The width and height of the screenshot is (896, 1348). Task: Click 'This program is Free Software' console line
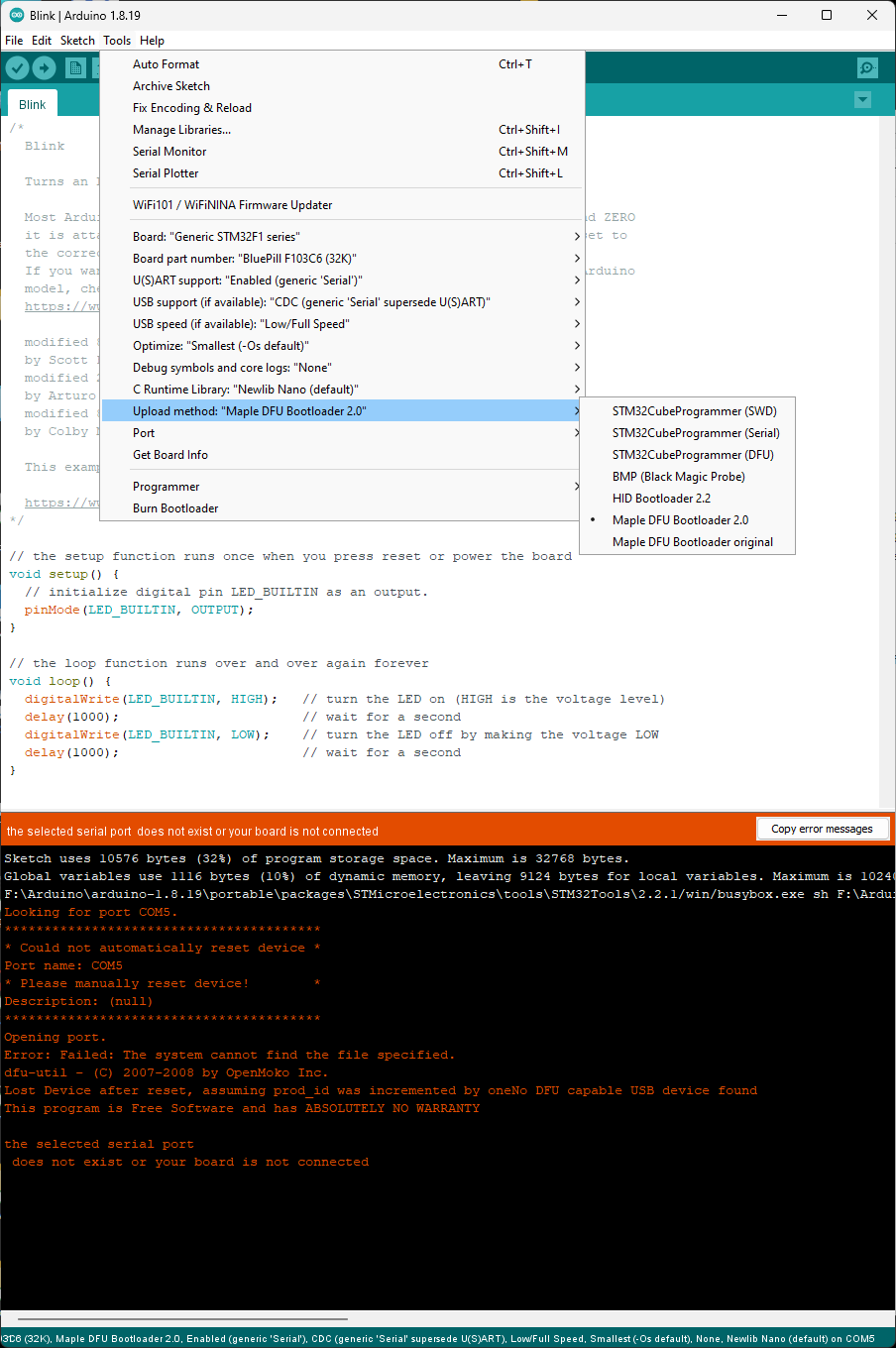pos(242,1109)
